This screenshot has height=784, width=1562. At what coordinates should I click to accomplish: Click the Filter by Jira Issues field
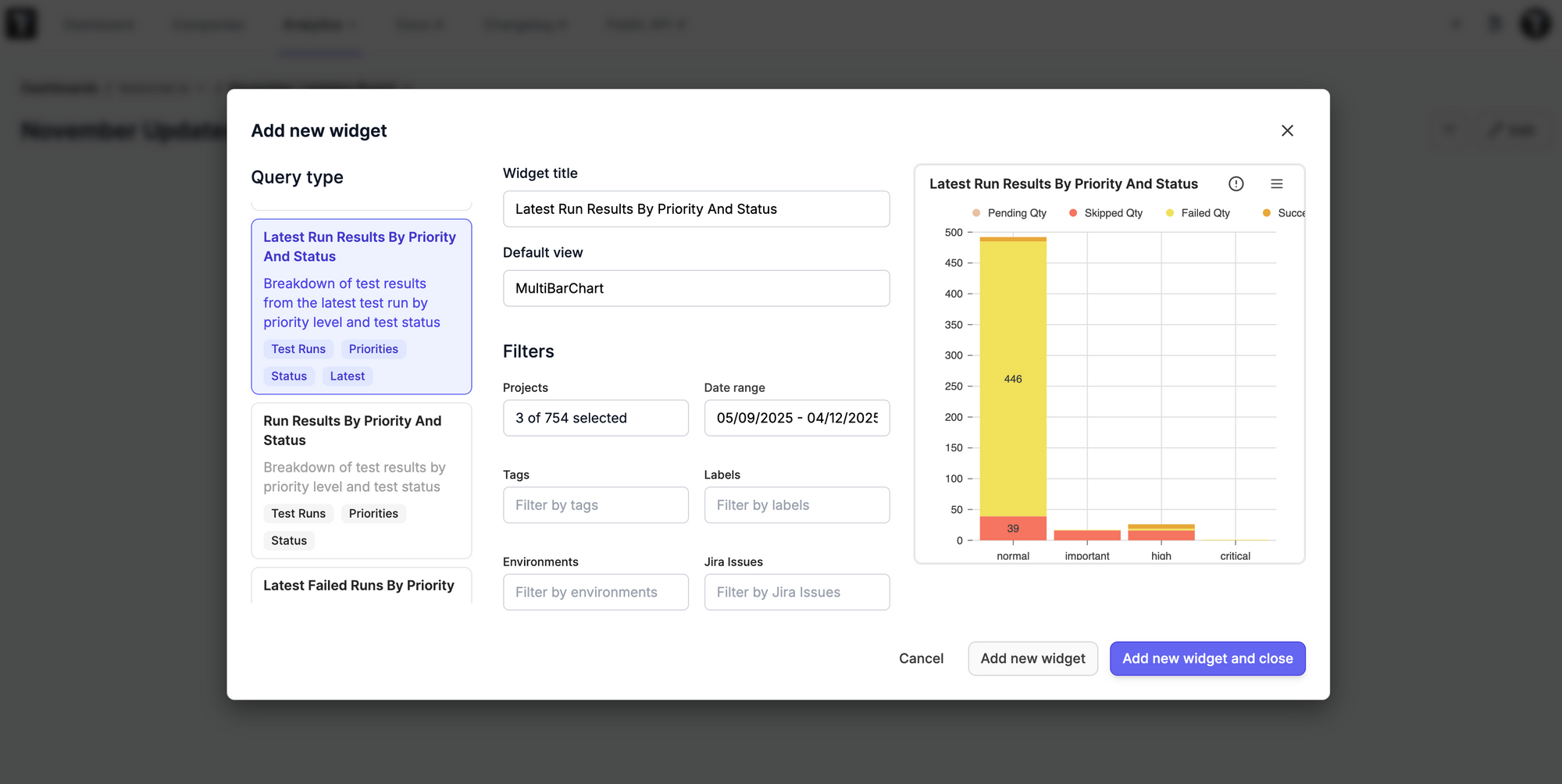pos(797,592)
